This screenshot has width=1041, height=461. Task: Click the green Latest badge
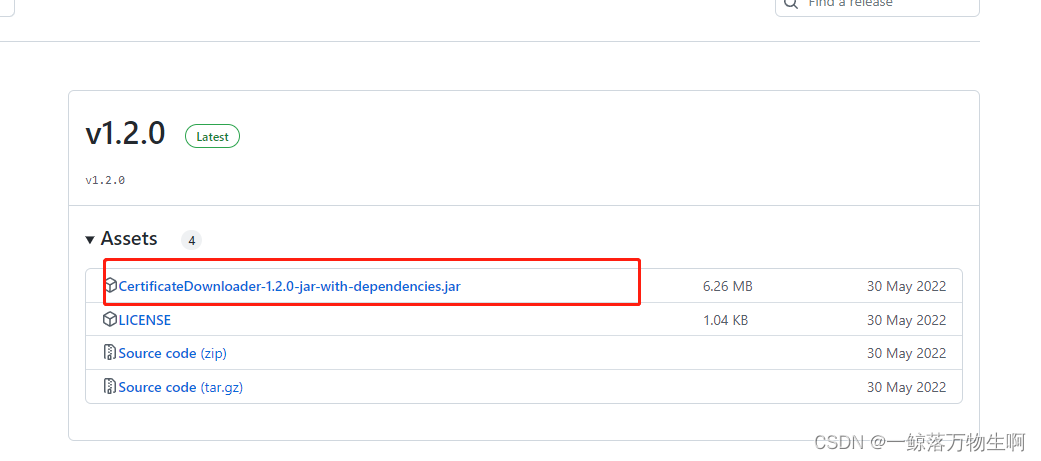coord(212,136)
